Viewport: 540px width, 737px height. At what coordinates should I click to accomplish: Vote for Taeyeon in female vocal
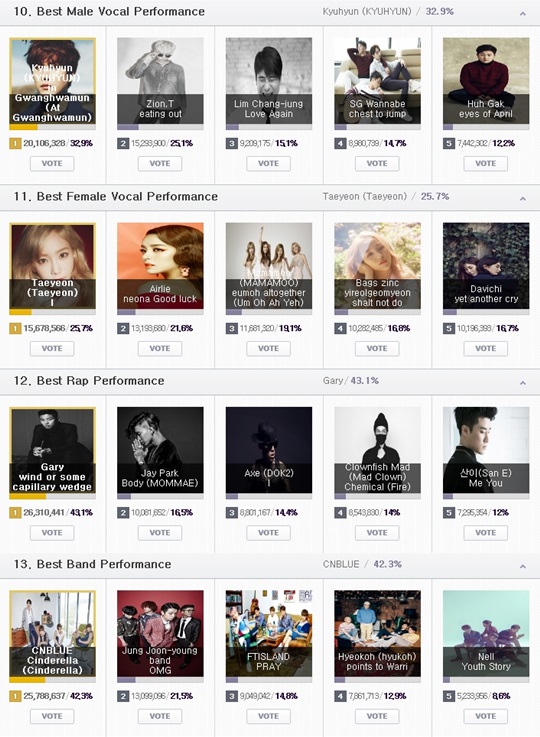tap(52, 348)
